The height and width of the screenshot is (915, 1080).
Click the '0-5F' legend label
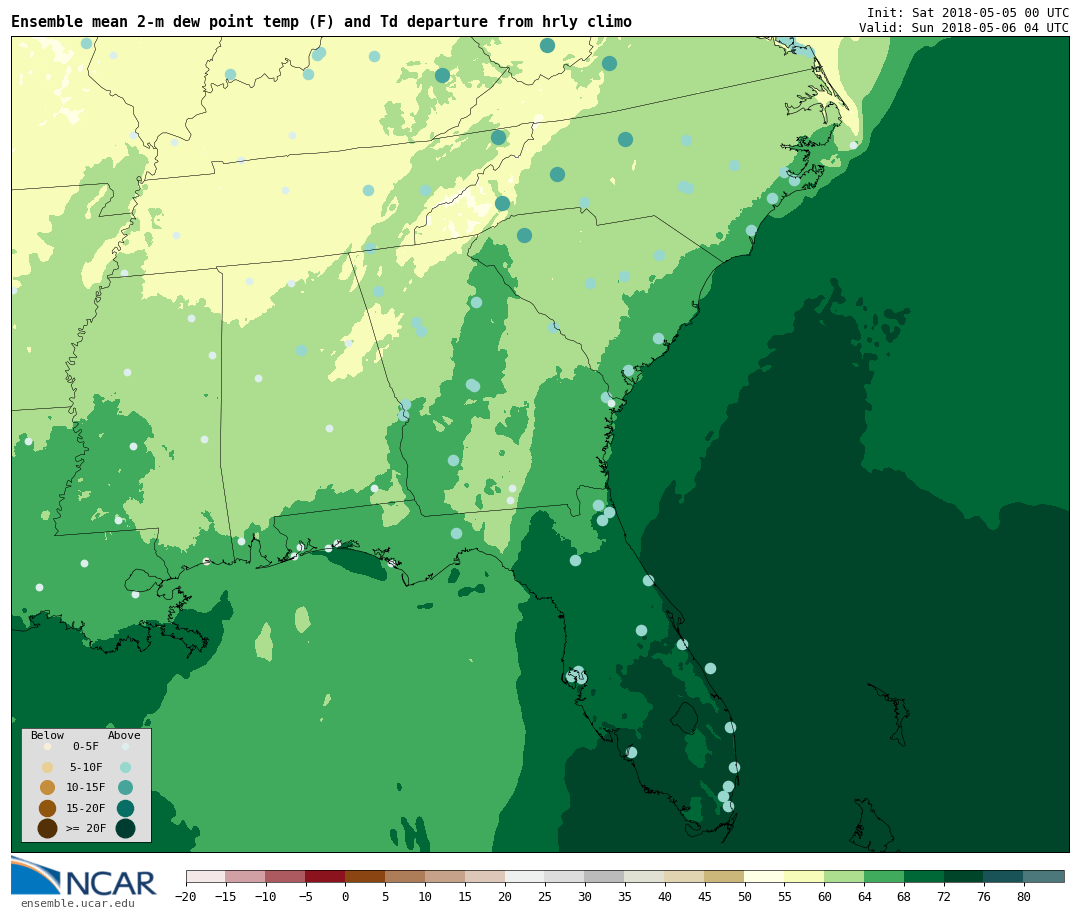[x=86, y=746]
